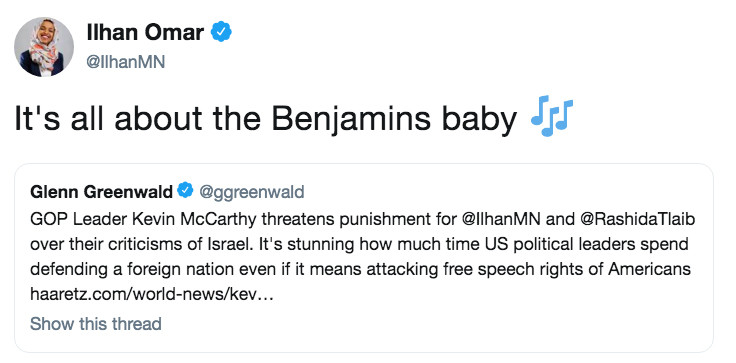Click verified badge next to Ilhan Omar

coord(221,32)
